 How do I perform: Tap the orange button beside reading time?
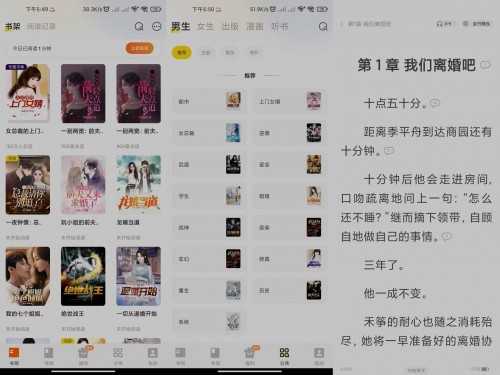coord(140,48)
